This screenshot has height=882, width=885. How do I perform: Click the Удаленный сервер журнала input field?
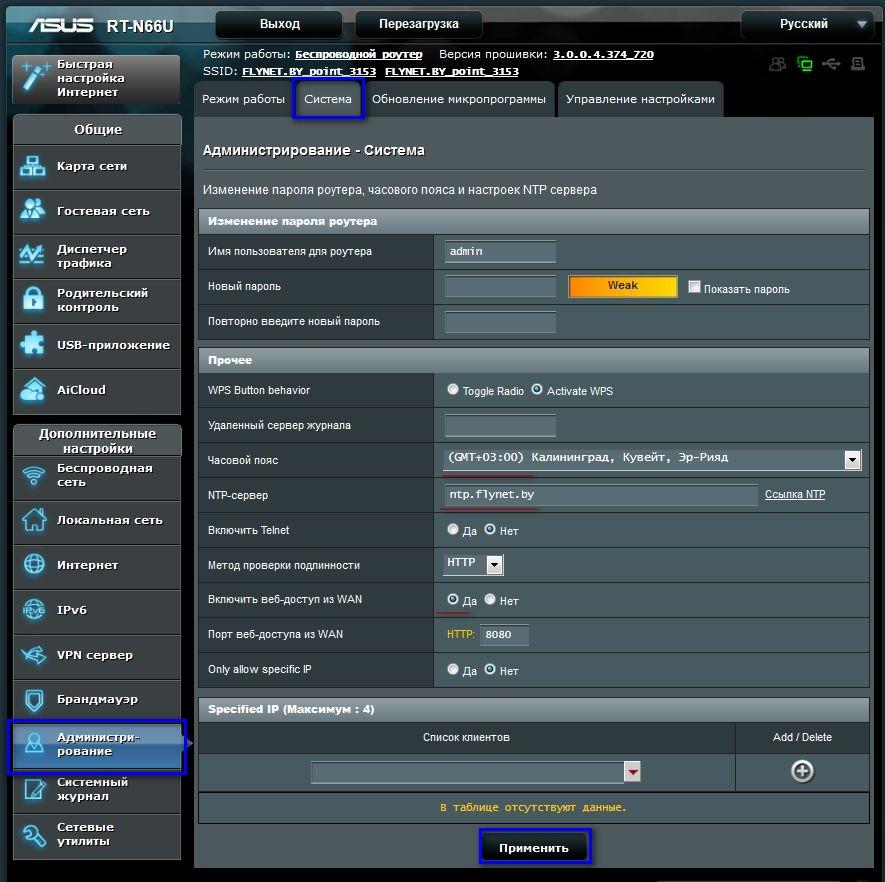tap(500, 425)
